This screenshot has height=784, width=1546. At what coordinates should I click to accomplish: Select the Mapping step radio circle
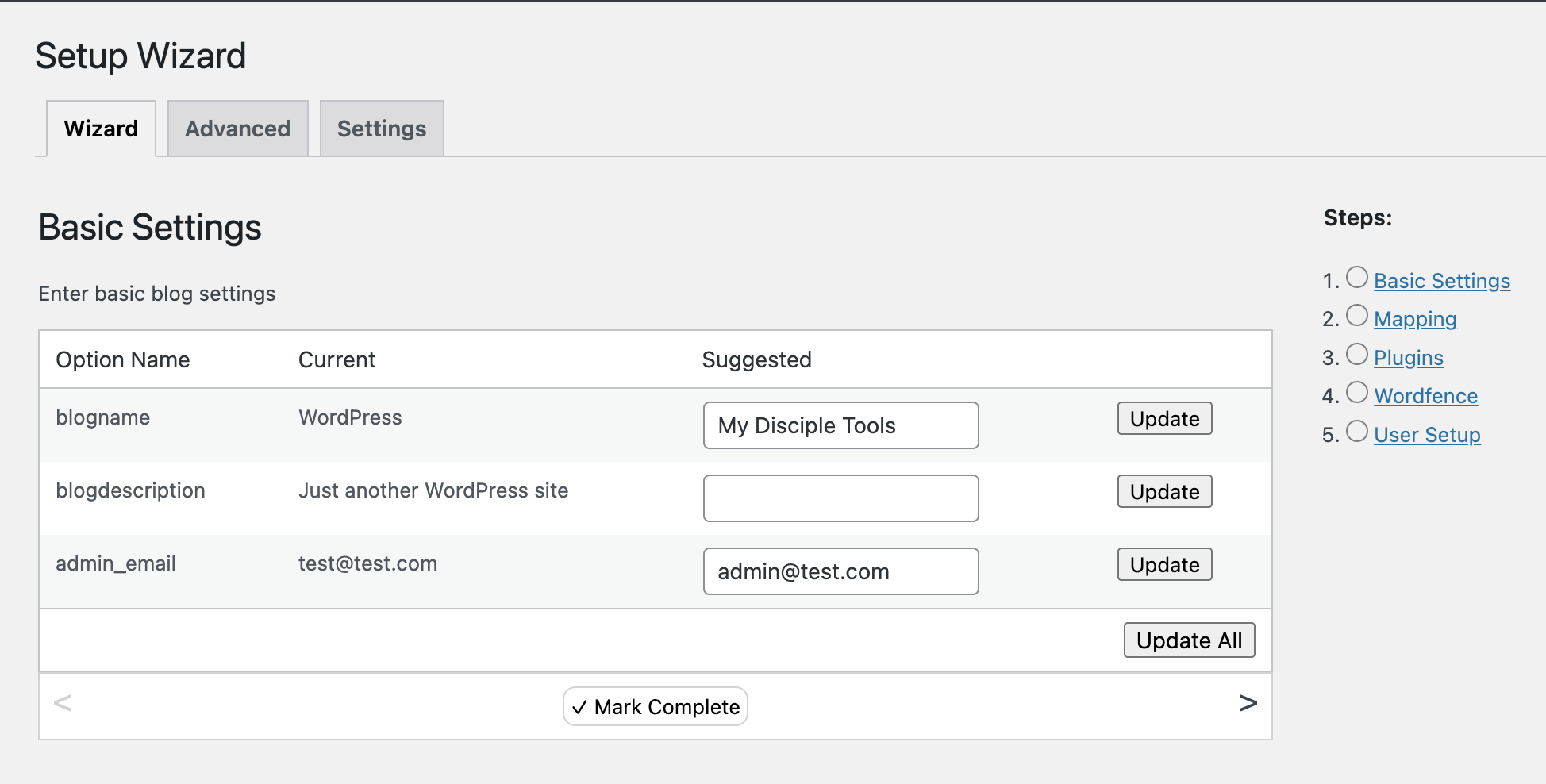point(1357,315)
